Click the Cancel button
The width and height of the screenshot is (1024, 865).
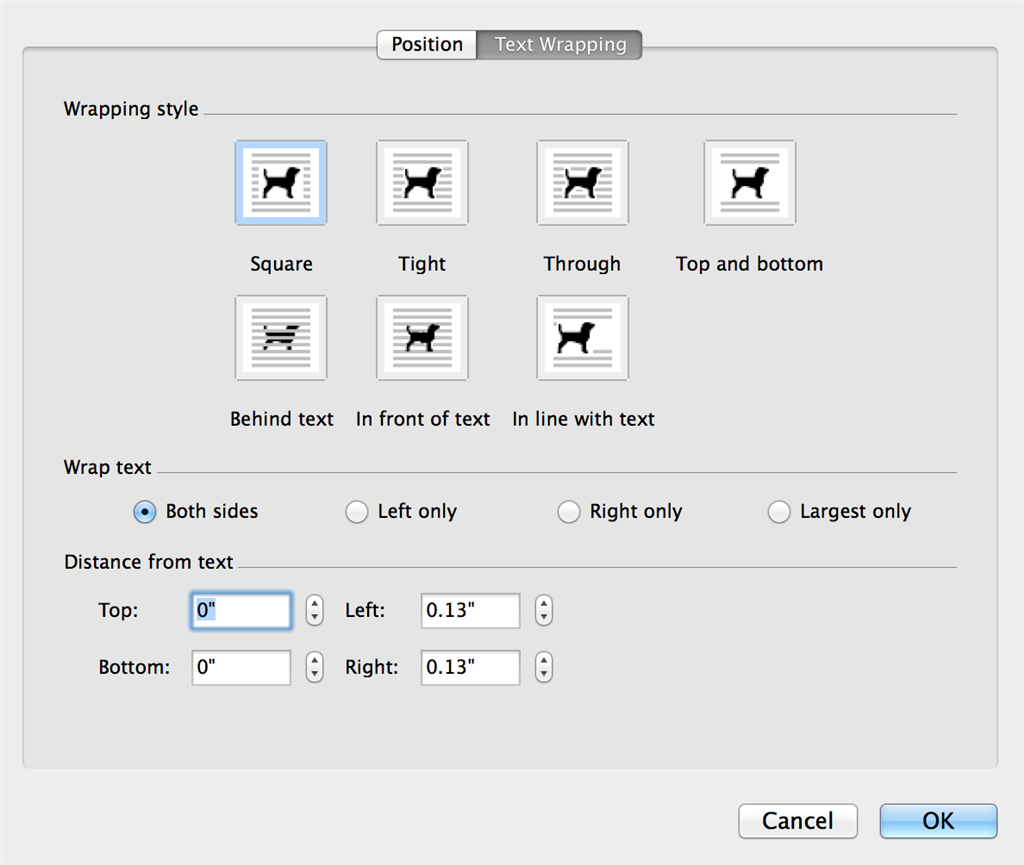[x=797, y=821]
